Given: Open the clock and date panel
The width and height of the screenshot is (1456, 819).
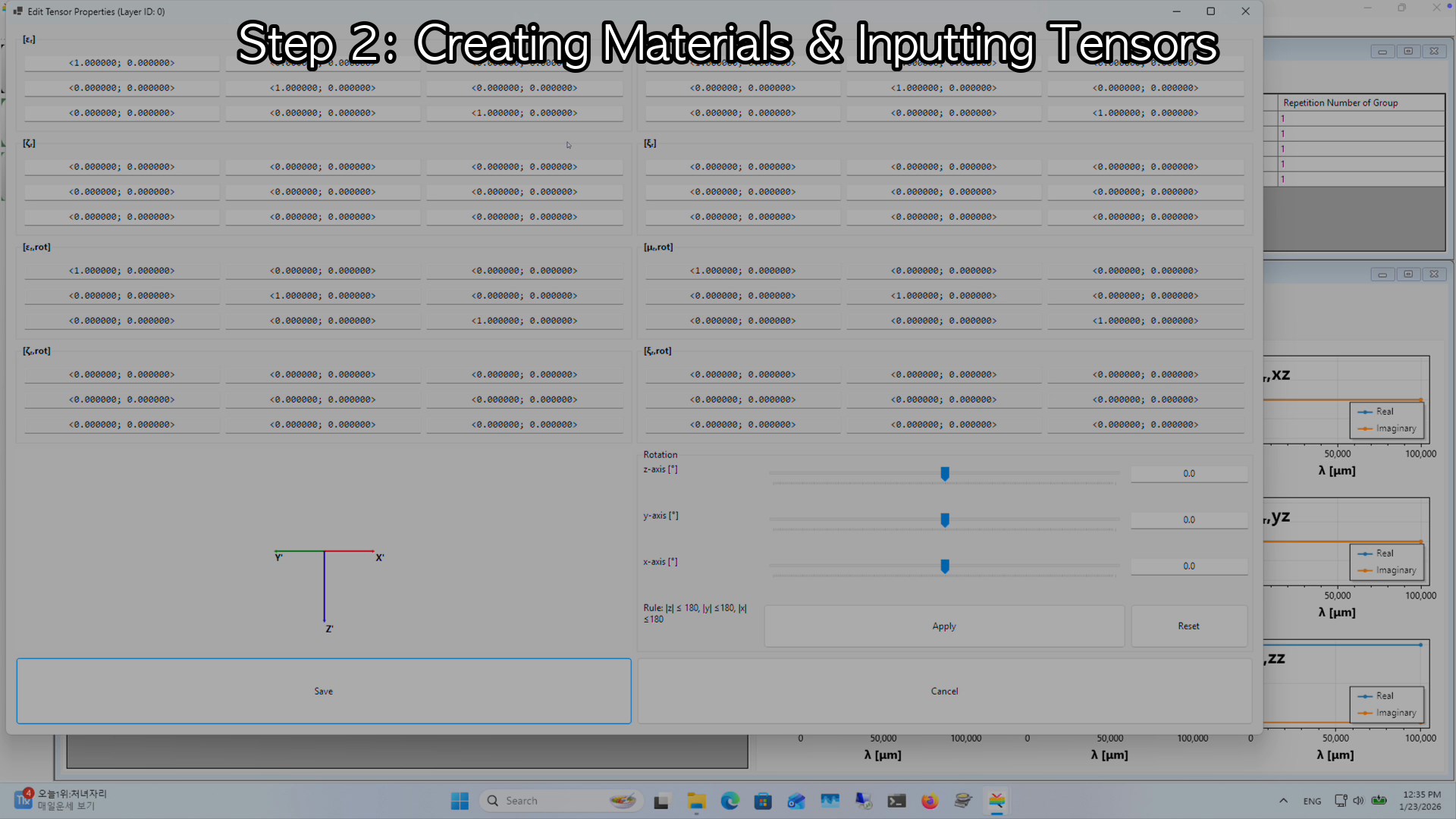Looking at the screenshot, I should 1420,801.
